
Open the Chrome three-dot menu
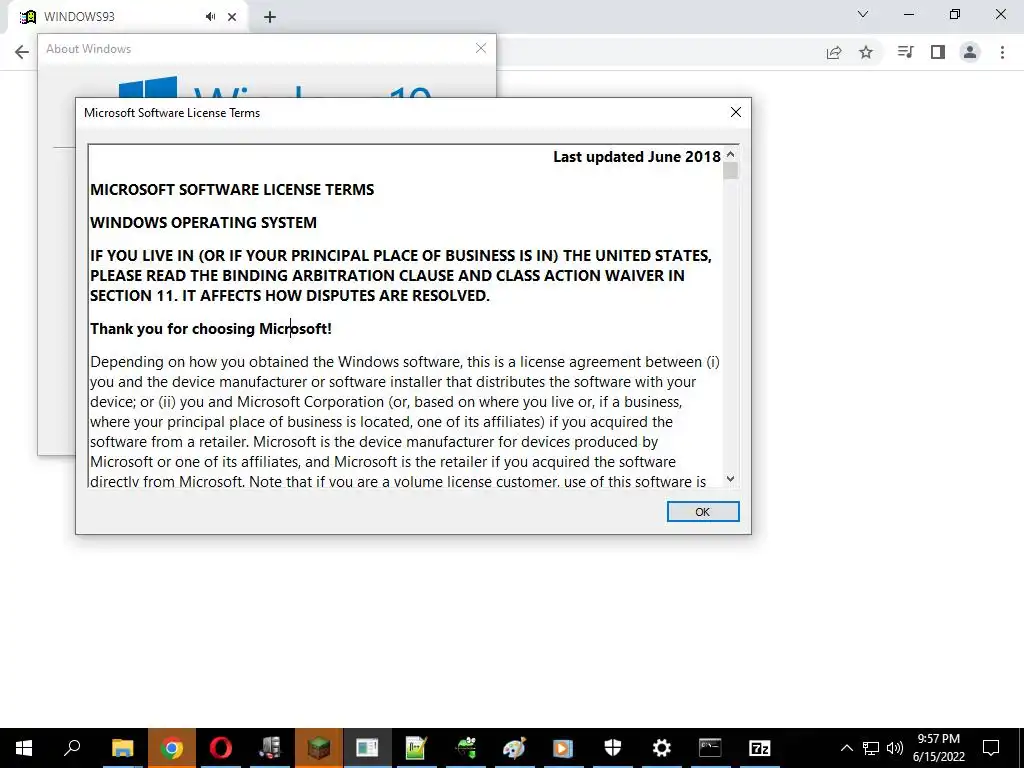pos(1002,52)
